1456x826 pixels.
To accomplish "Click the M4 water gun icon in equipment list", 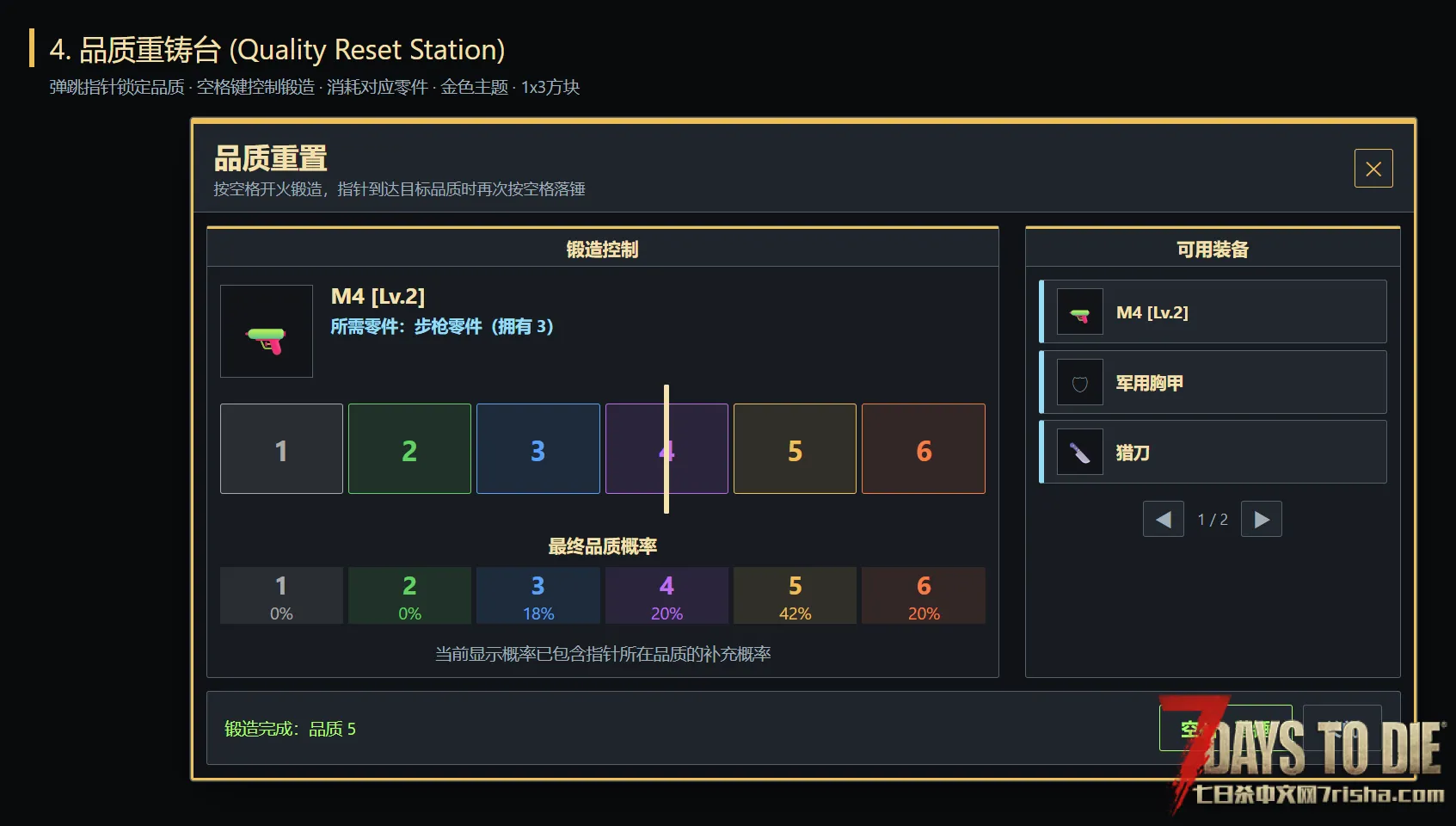I will tap(1079, 312).
